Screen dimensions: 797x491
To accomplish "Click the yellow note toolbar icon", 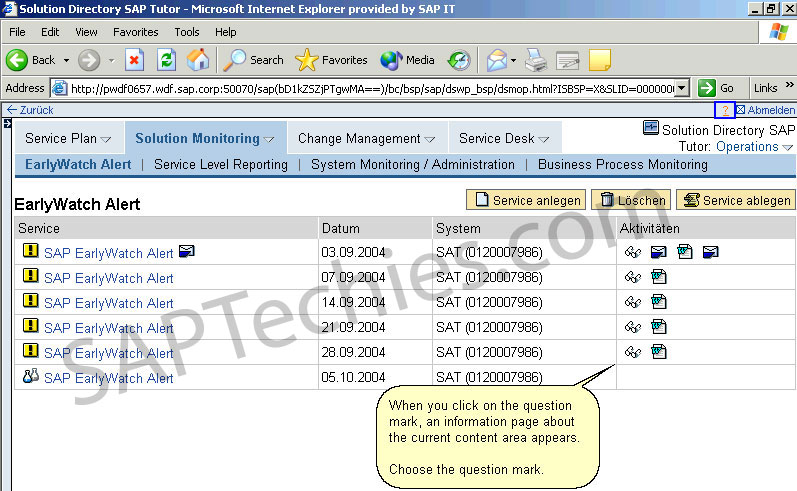I will point(600,60).
